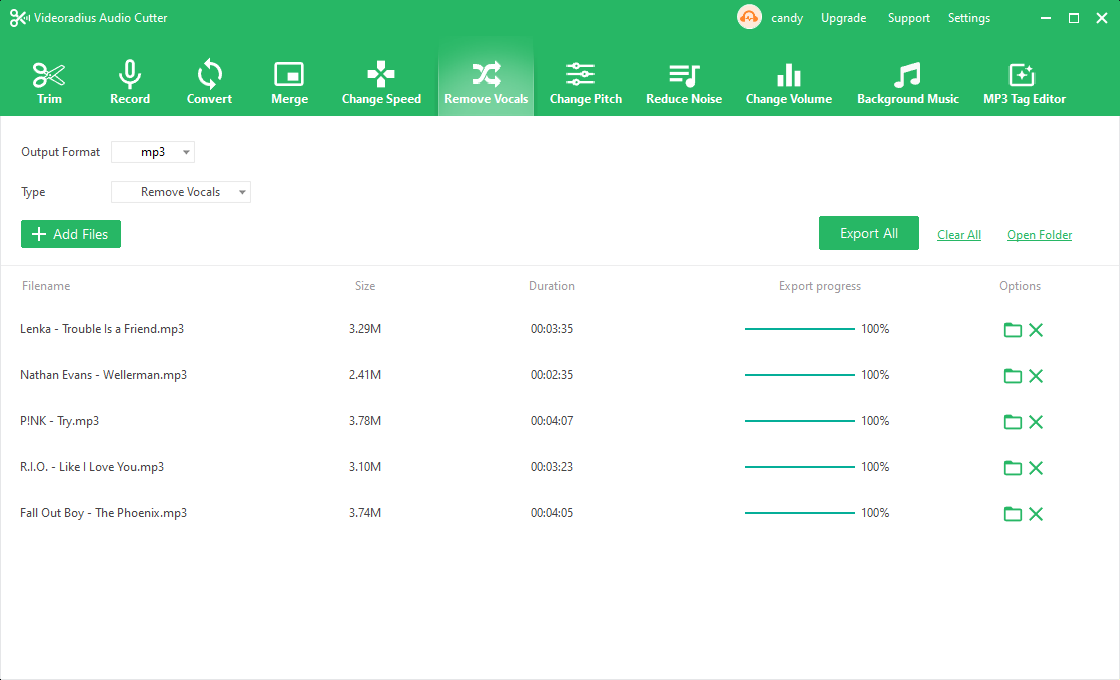Click the 00:04:07 duration value
The width and height of the screenshot is (1120, 680).
[551, 421]
